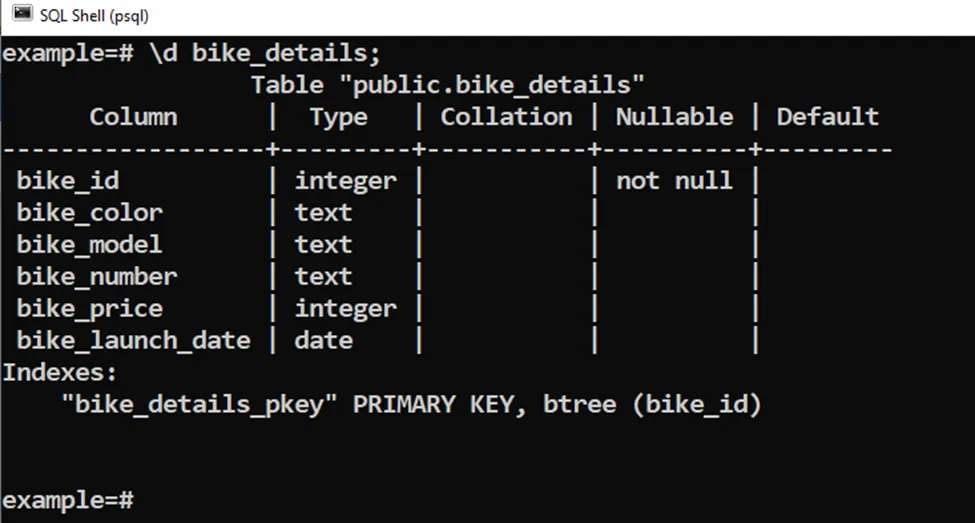The image size is (975, 523).
Task: Click the Collation header text
Action: (506, 117)
